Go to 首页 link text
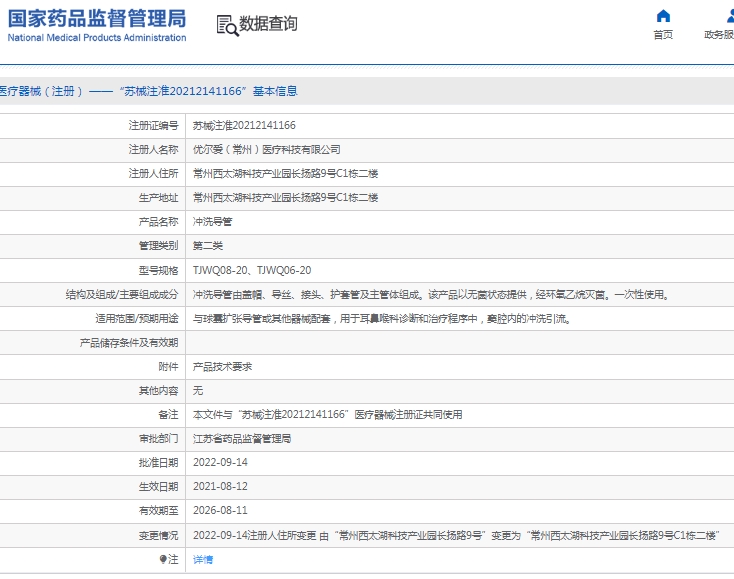Viewport: 734px width, 579px height. (663, 35)
